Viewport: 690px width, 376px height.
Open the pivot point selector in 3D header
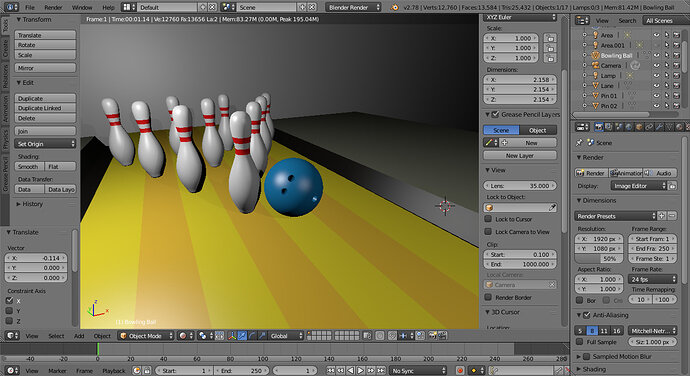(205, 336)
